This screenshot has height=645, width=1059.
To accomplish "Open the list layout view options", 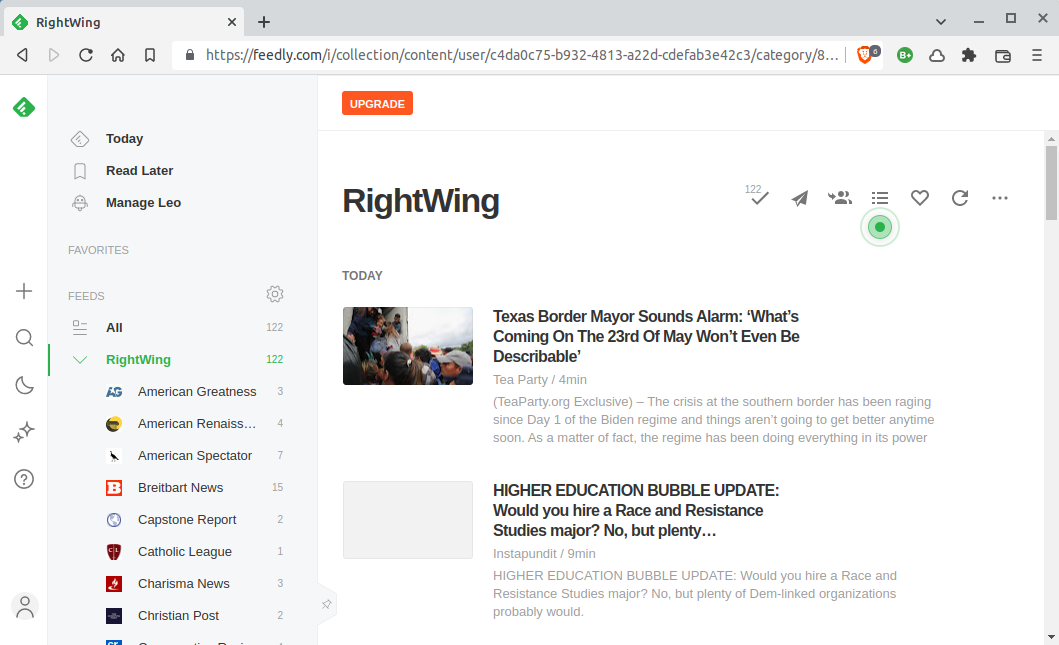I will pos(879,198).
